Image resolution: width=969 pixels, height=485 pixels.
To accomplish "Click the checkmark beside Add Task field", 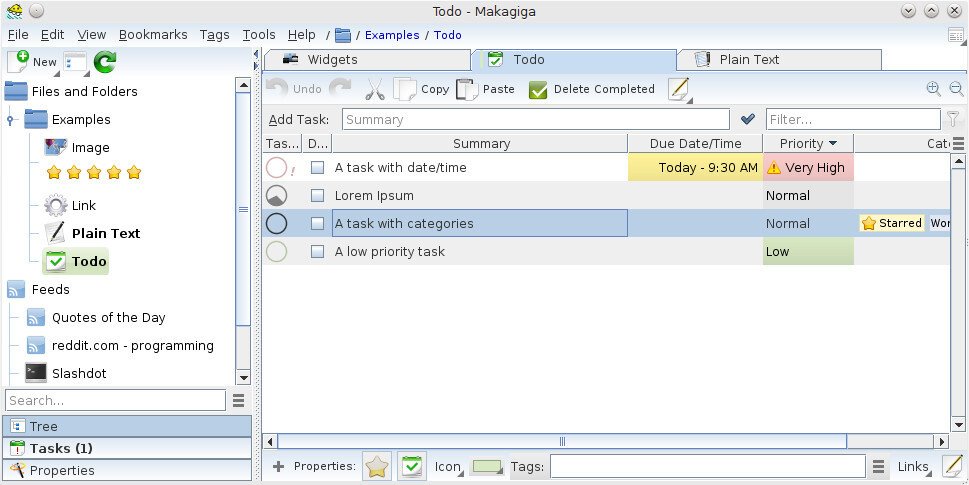I will pyautogui.click(x=748, y=119).
